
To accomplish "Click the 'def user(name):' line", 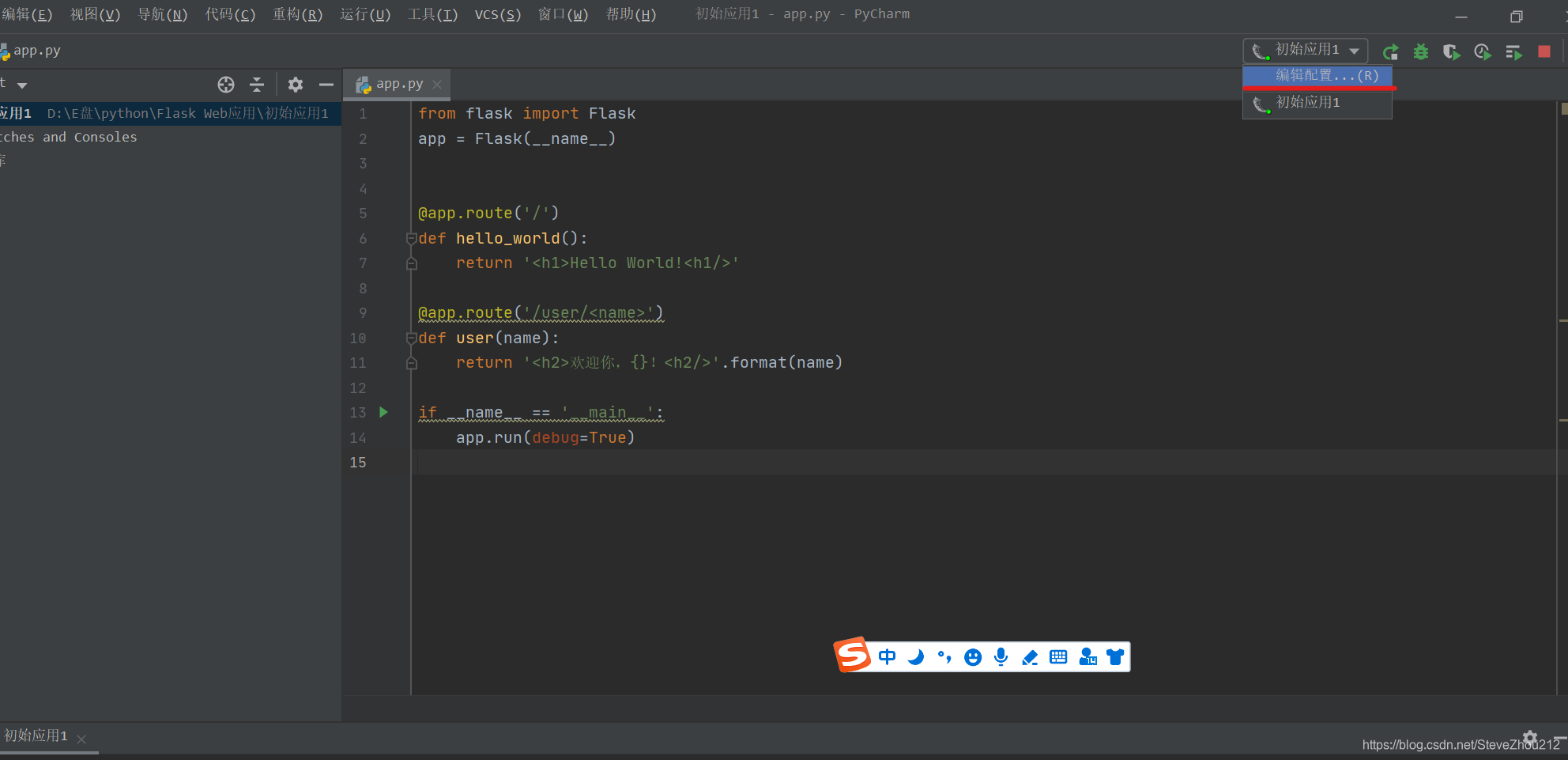I will 488,338.
